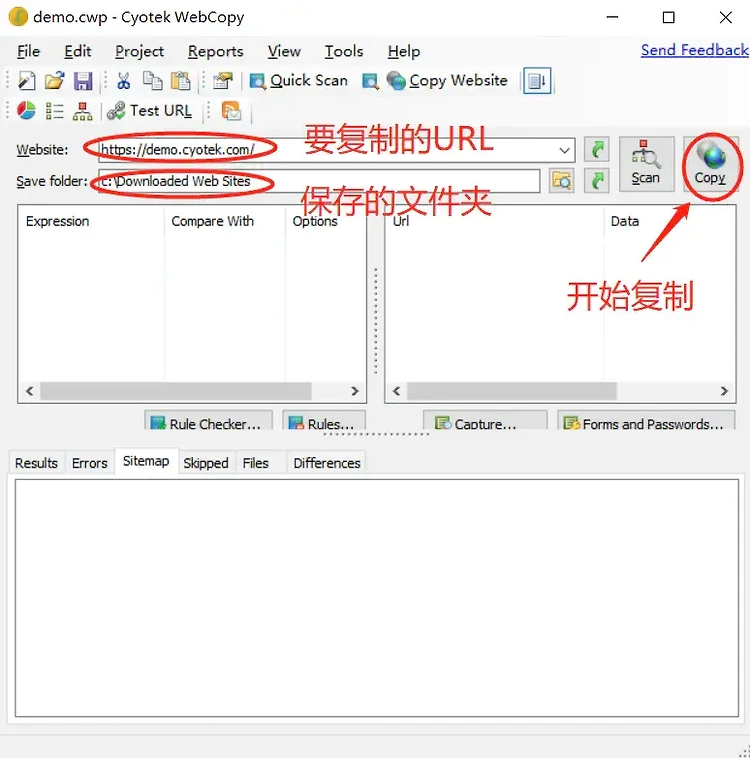The height and width of the screenshot is (758, 750).
Task: Click the large Scan button
Action: (x=647, y=164)
